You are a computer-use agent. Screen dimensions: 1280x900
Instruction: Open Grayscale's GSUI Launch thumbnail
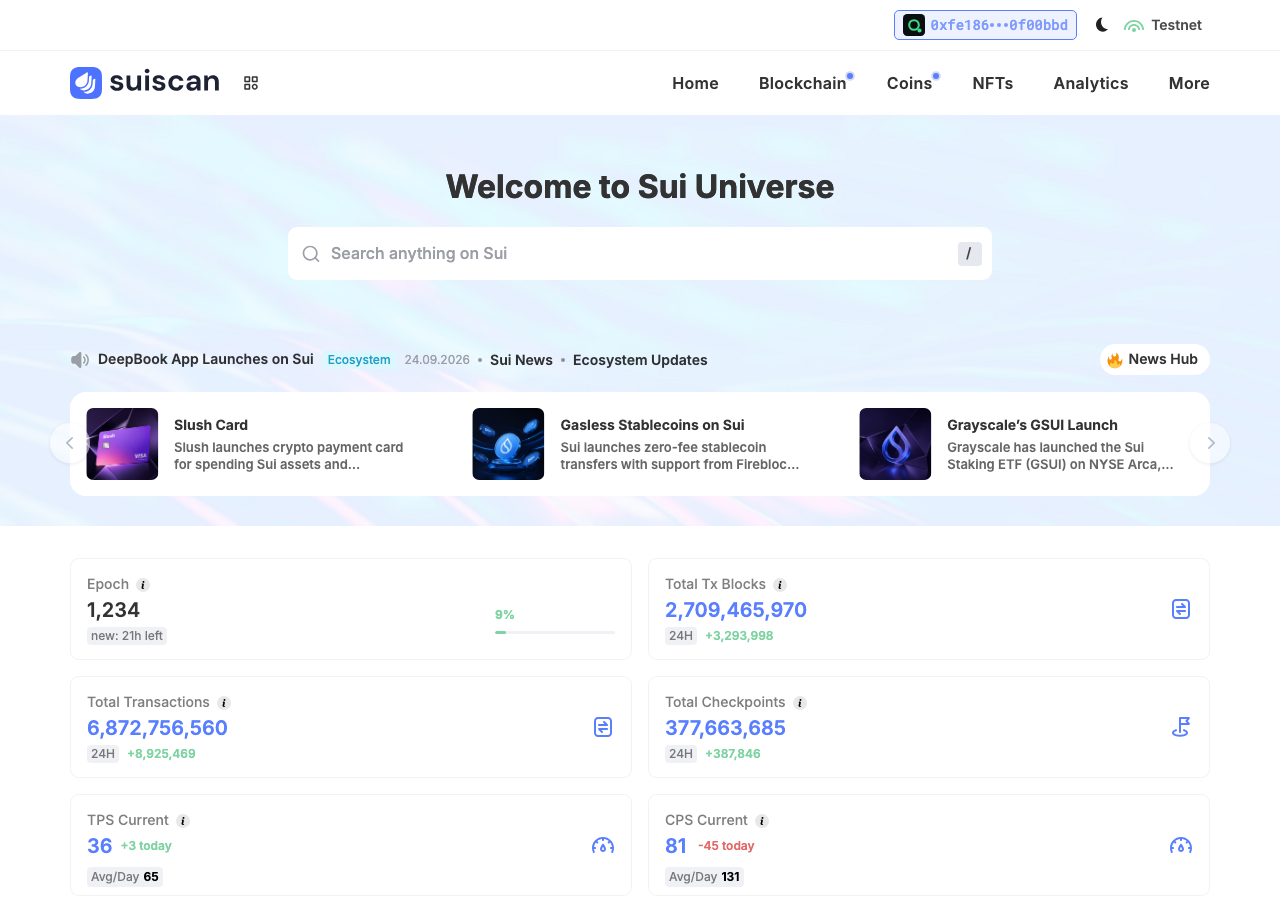[895, 444]
